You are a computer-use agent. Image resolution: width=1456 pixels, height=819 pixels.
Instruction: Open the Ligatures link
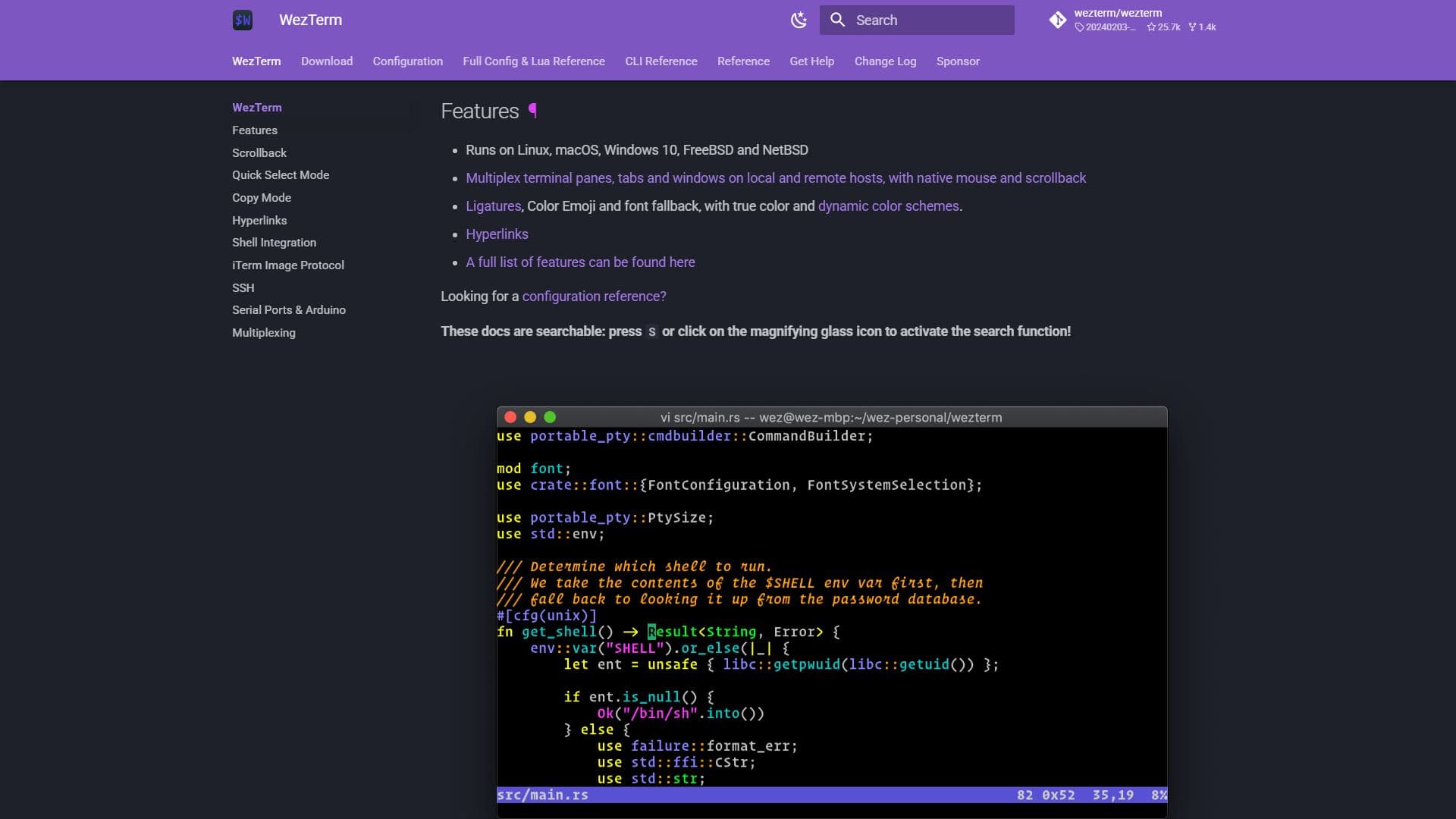coord(494,206)
